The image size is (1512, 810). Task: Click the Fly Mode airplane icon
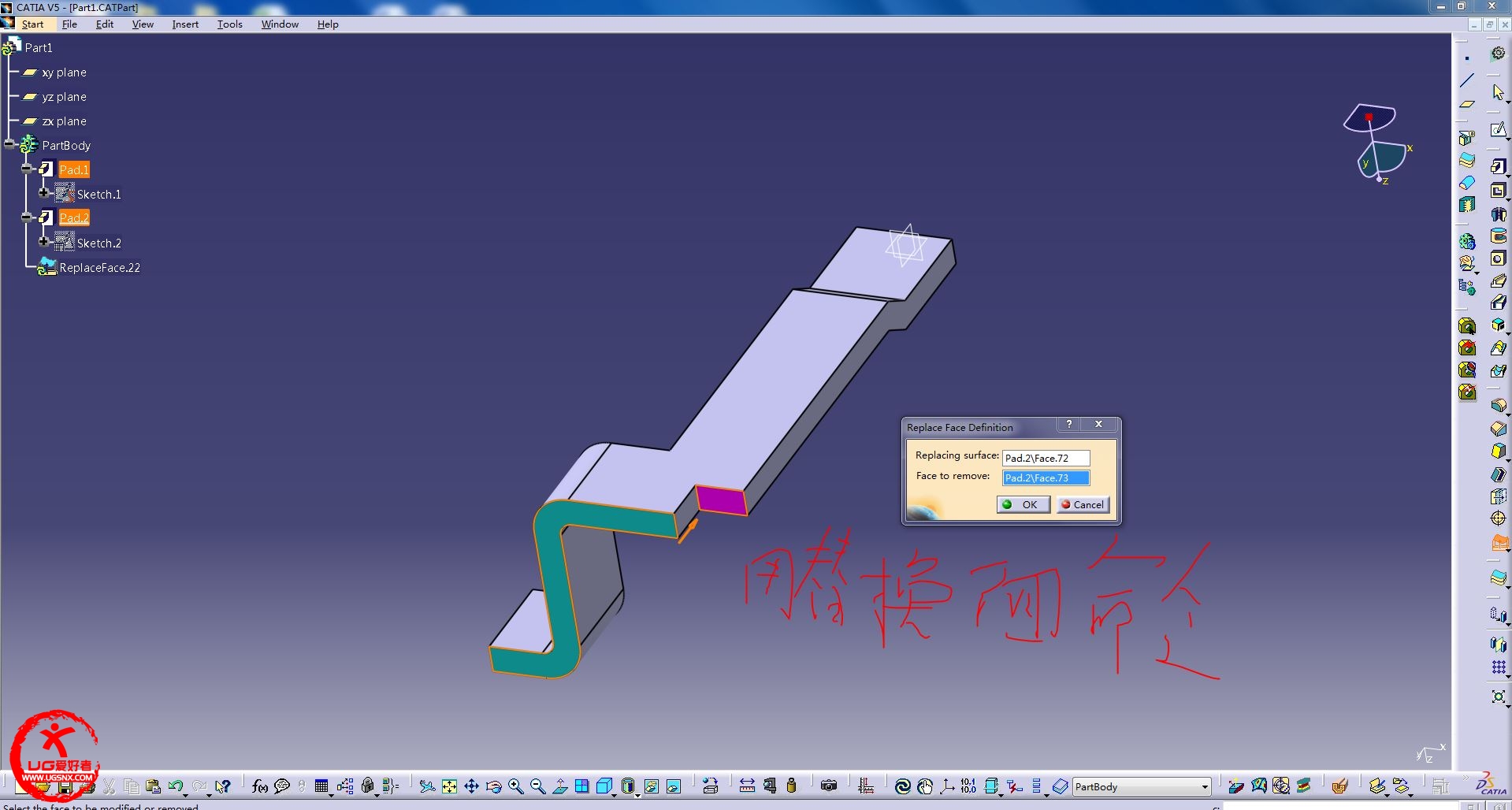(x=427, y=786)
